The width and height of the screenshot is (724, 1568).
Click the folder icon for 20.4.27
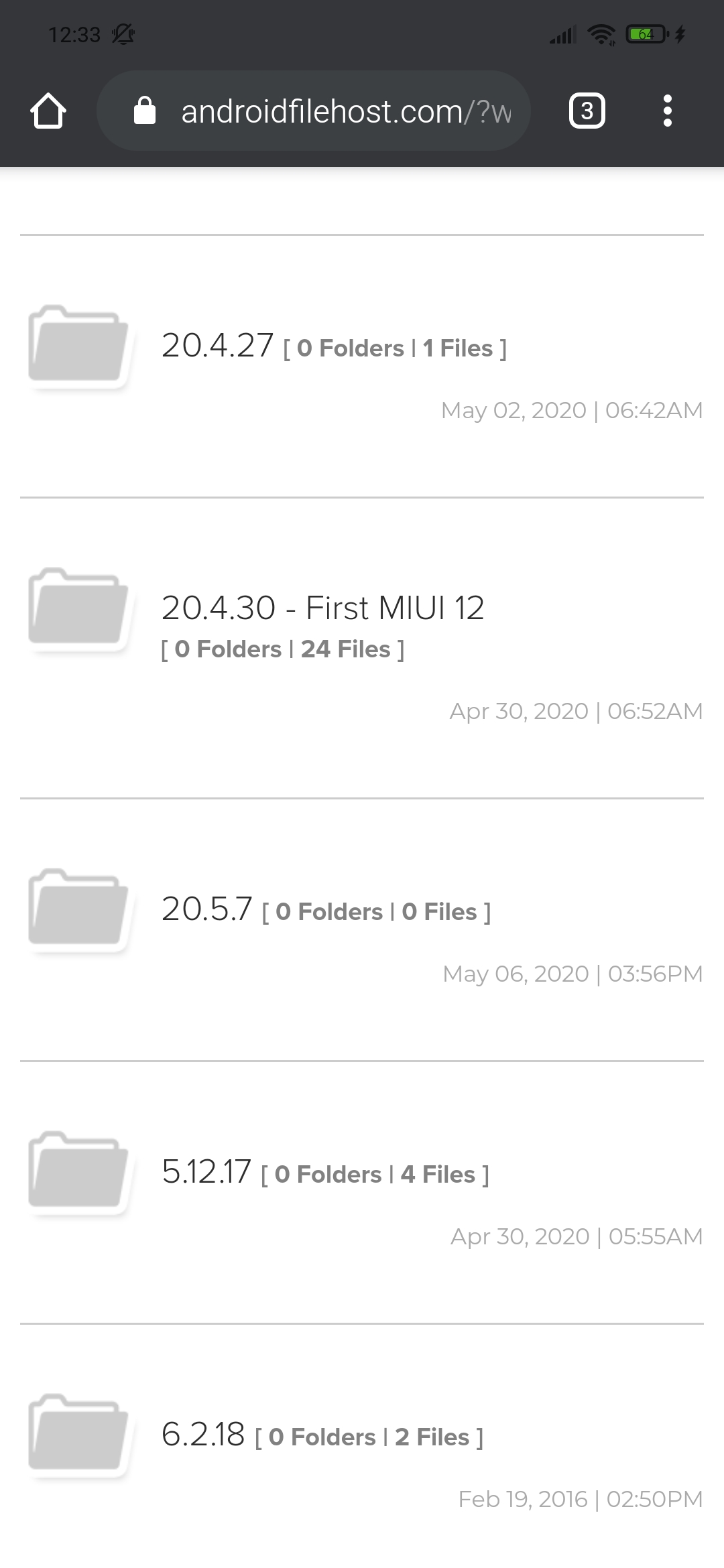tap(78, 346)
